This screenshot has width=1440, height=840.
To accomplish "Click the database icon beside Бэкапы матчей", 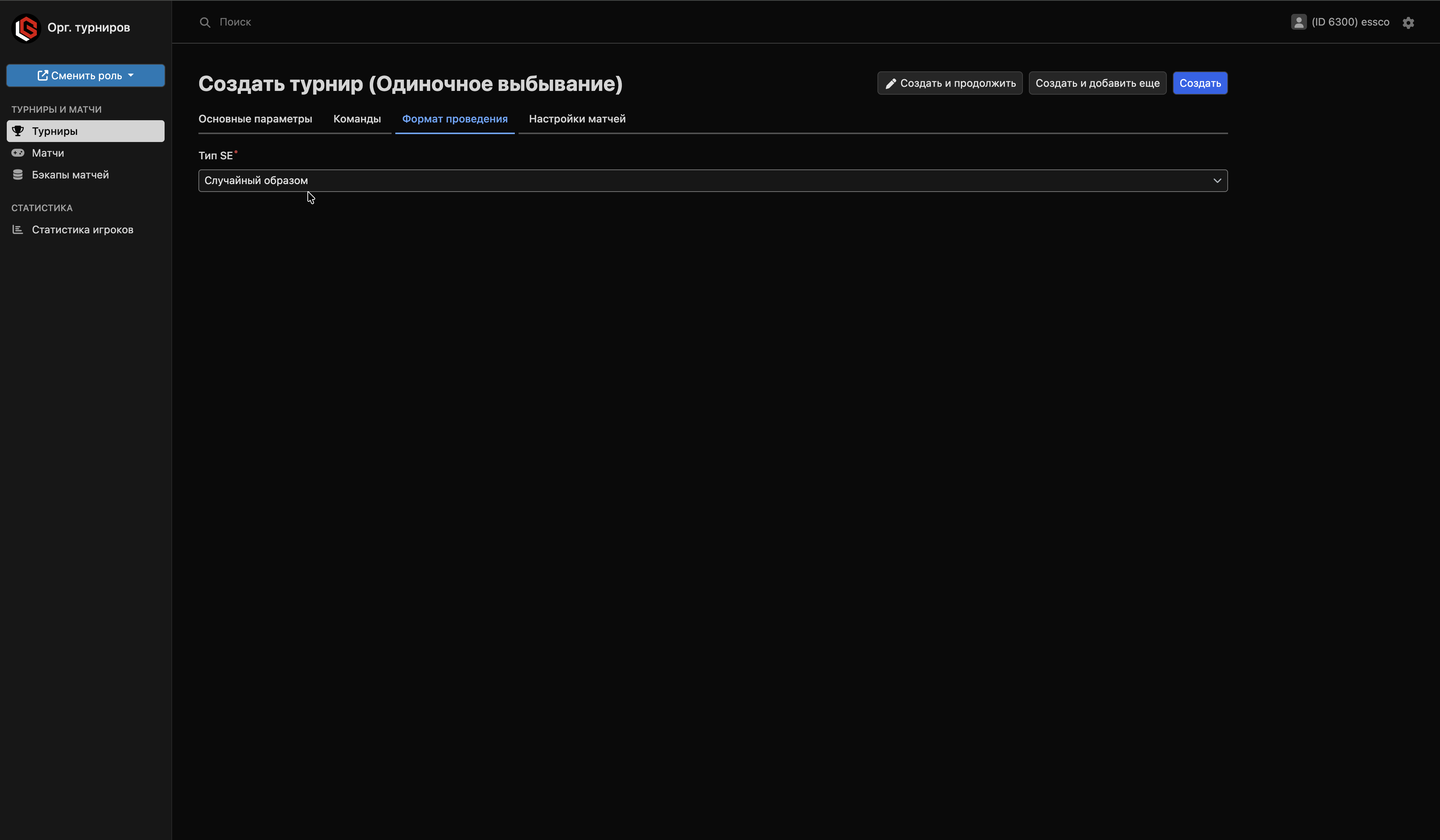I will pyautogui.click(x=18, y=175).
